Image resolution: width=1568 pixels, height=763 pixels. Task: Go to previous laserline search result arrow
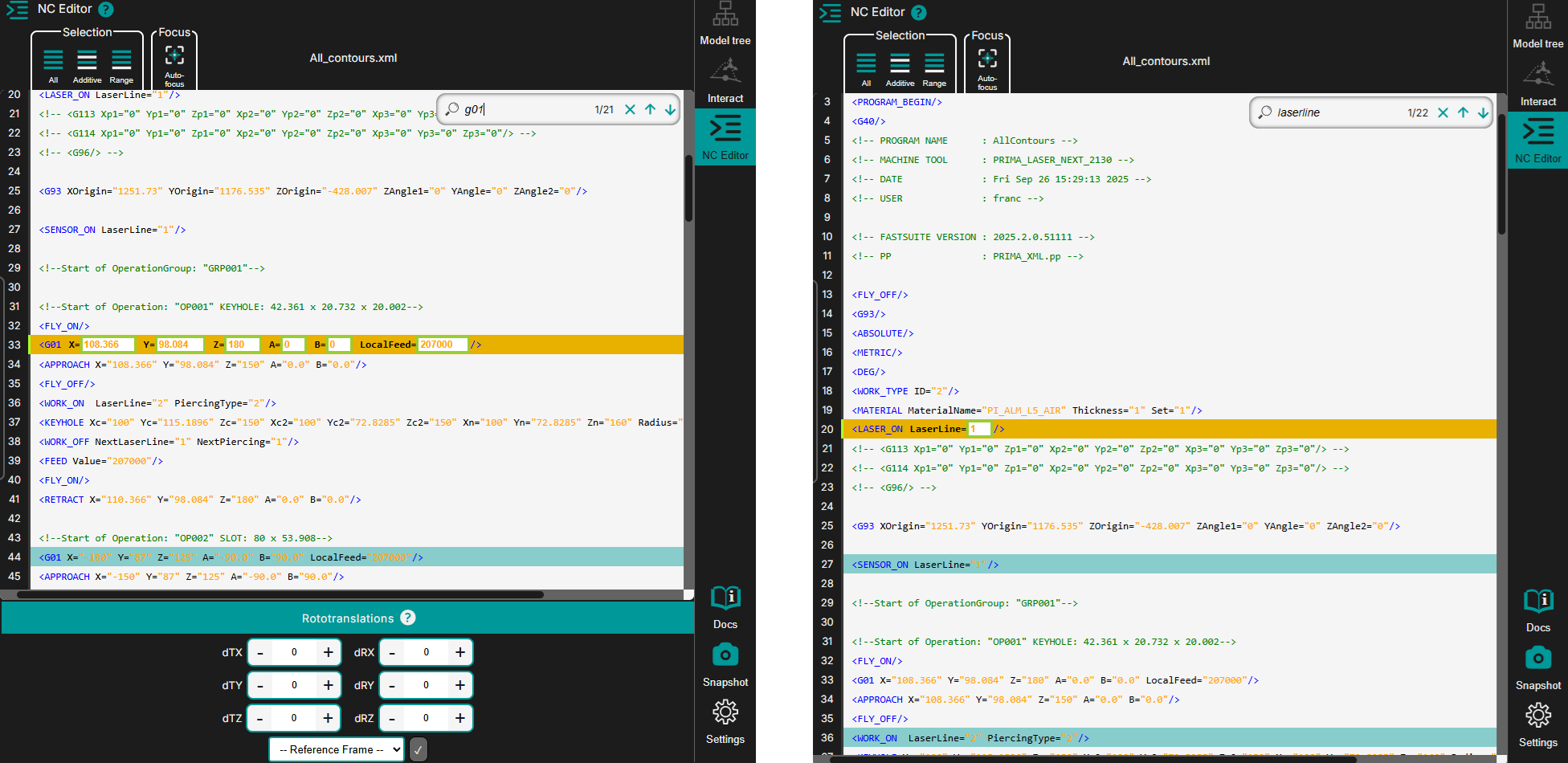coord(1463,112)
